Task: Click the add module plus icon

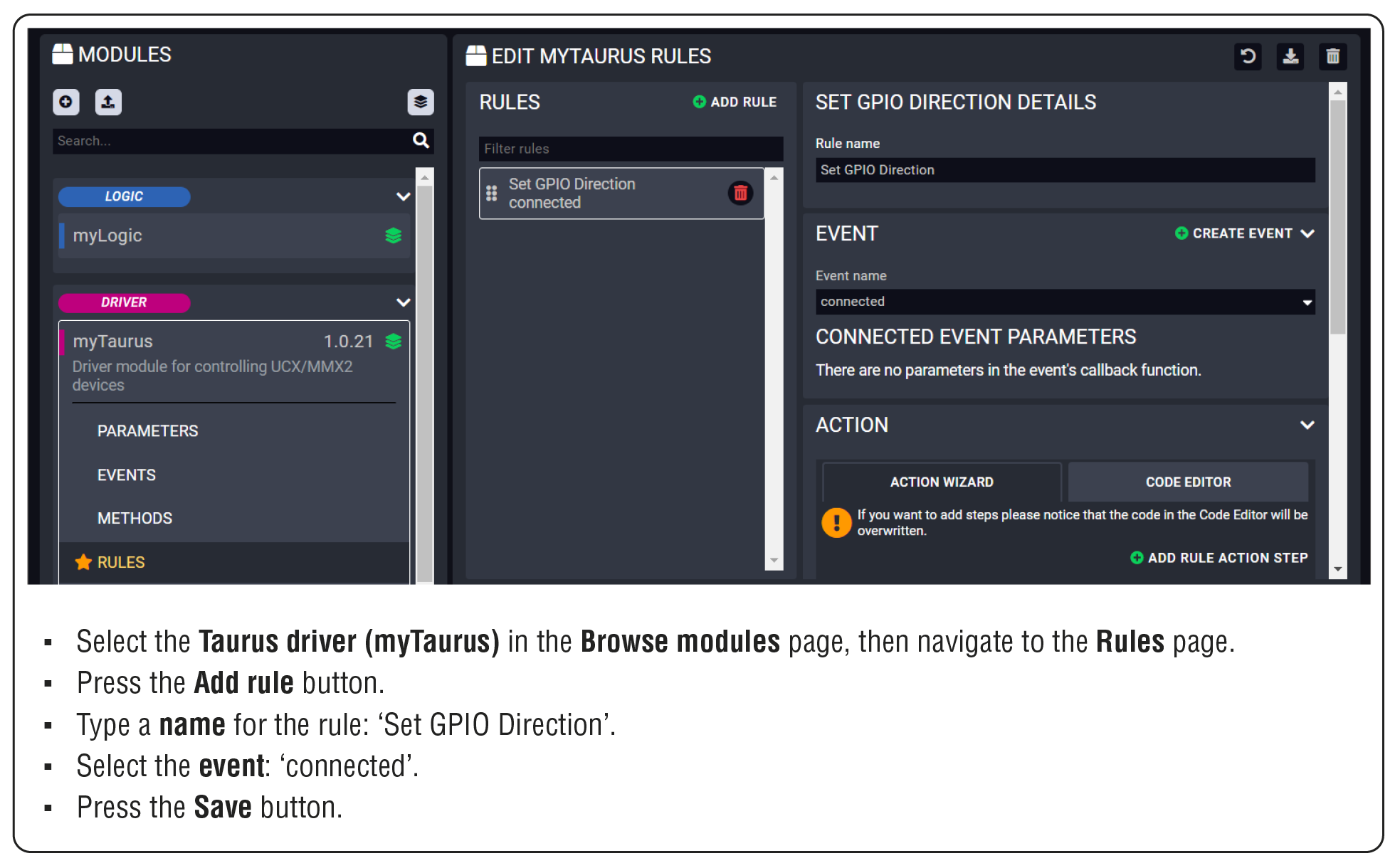Action: 65,102
